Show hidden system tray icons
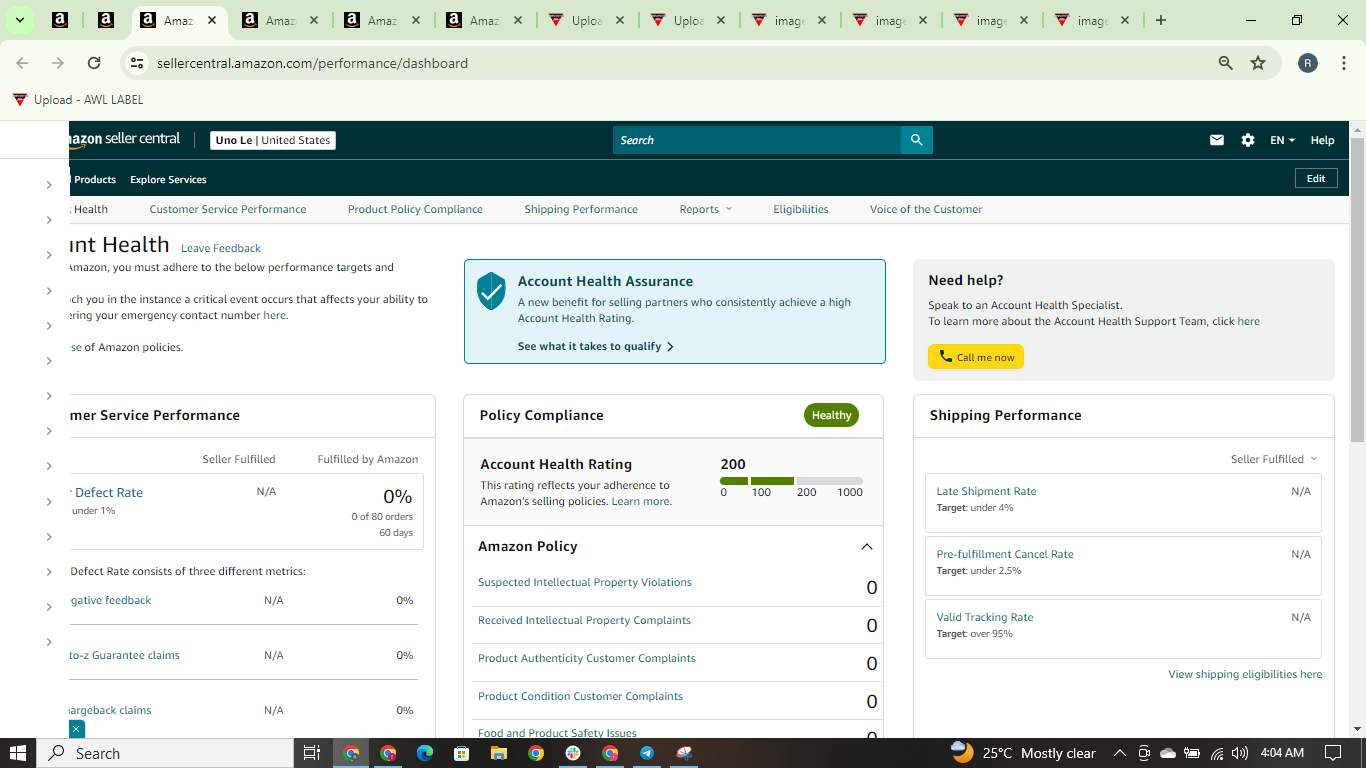Viewport: 1366px width, 768px height. coord(1119,753)
